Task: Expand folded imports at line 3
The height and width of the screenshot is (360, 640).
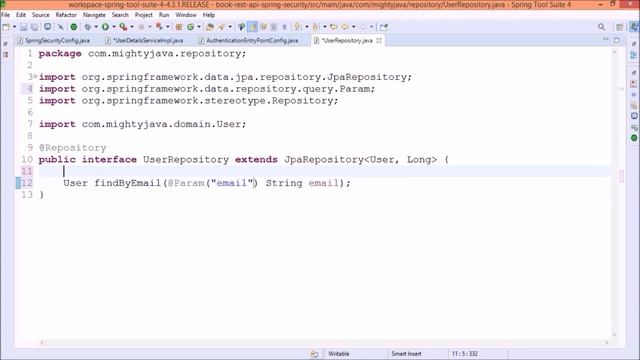Action: [35, 76]
